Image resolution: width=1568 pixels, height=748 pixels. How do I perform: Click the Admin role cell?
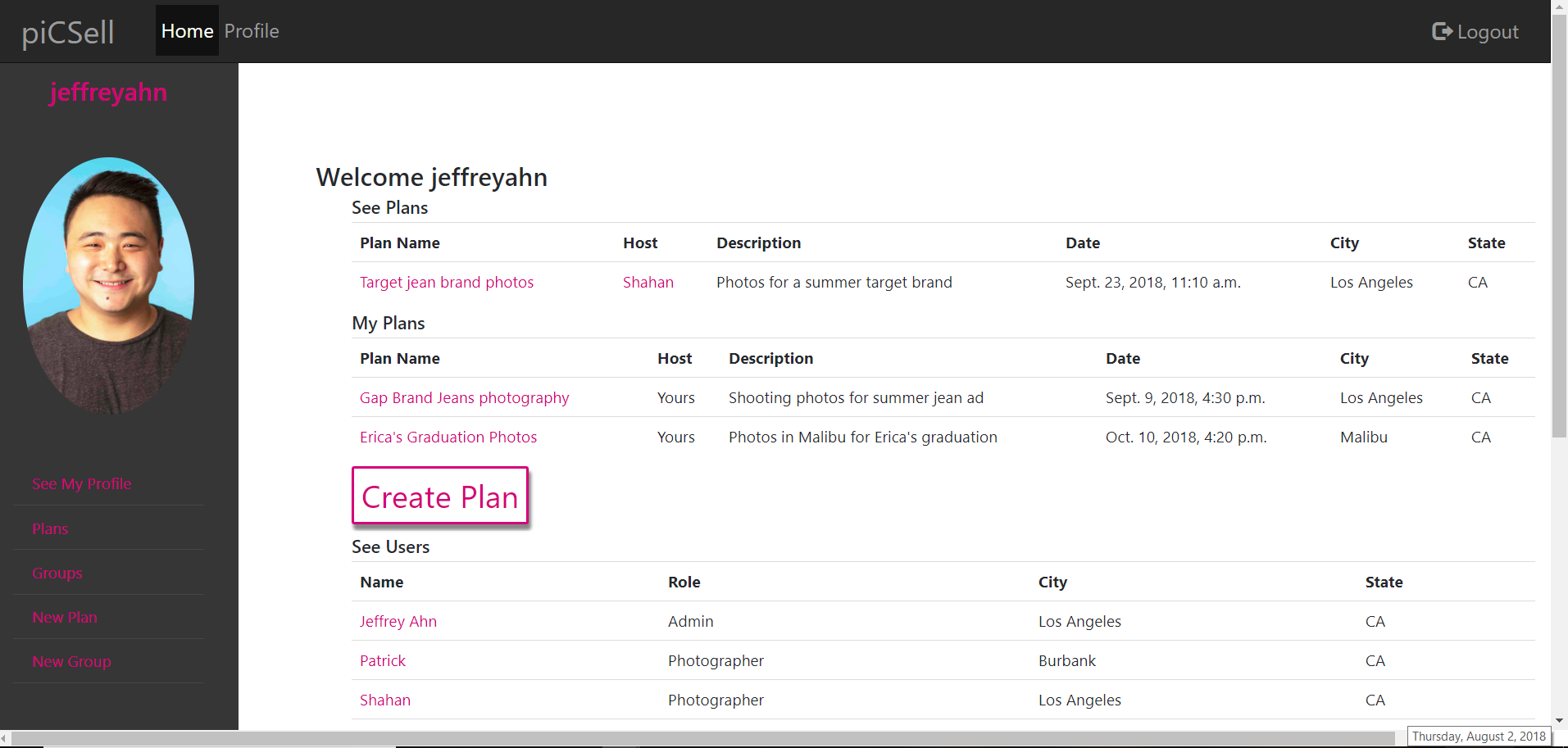tap(691, 621)
